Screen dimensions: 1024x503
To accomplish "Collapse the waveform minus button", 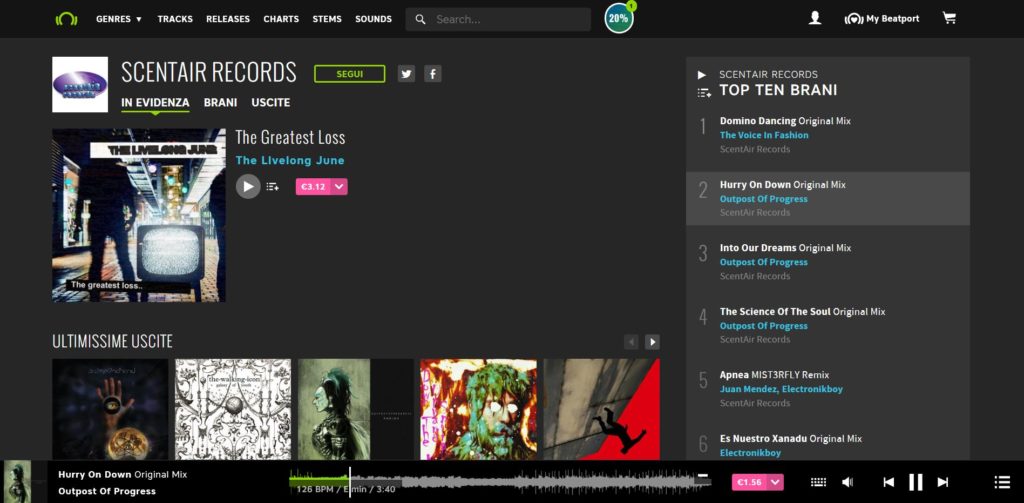I will point(703,476).
